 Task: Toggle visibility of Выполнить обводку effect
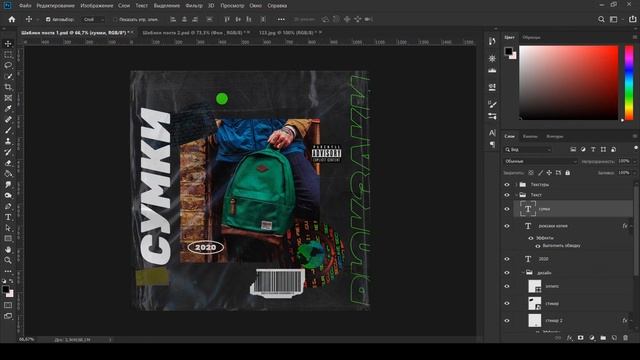pos(538,246)
